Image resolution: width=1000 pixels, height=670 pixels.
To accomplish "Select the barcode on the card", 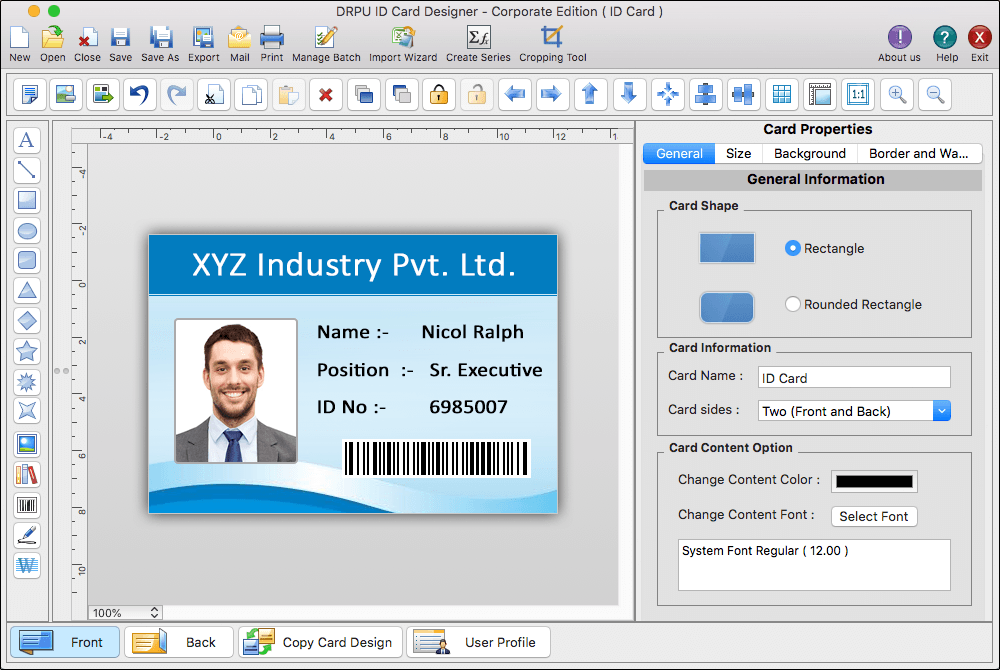I will [437, 458].
